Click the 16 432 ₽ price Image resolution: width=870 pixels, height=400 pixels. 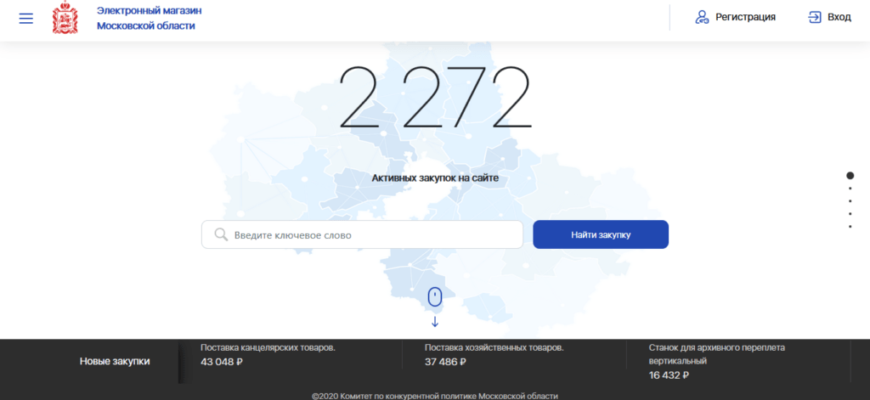[x=669, y=376]
